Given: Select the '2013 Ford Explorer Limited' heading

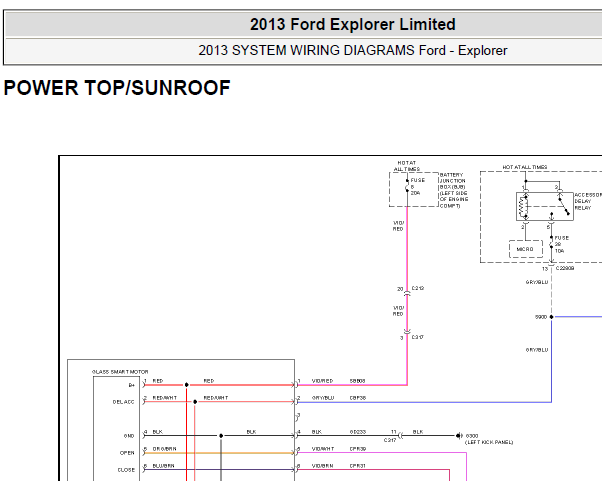Looking at the screenshot, I should click(x=352, y=24).
